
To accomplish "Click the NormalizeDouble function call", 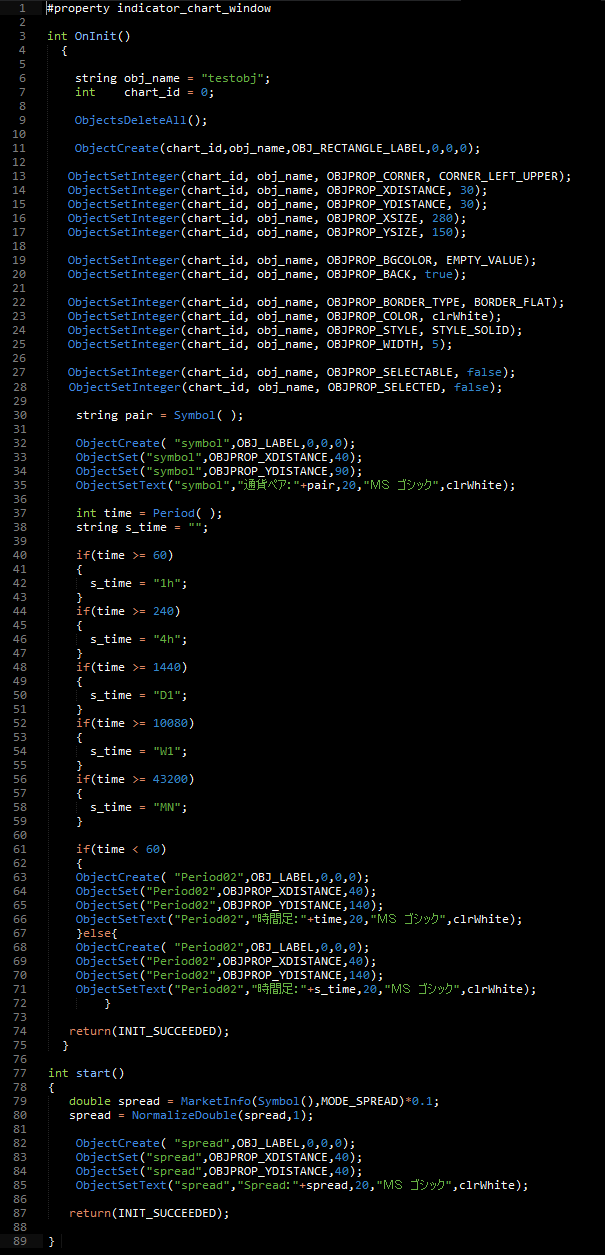I will pyautogui.click(x=176, y=1115).
